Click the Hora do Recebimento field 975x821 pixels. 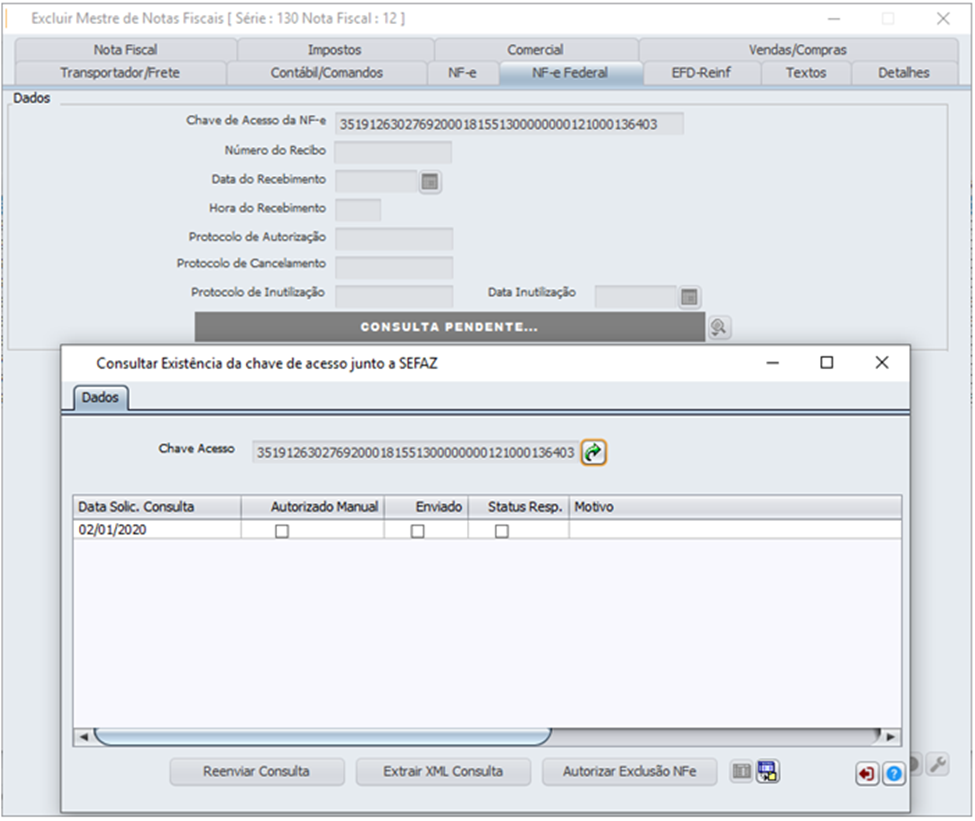coord(358,210)
